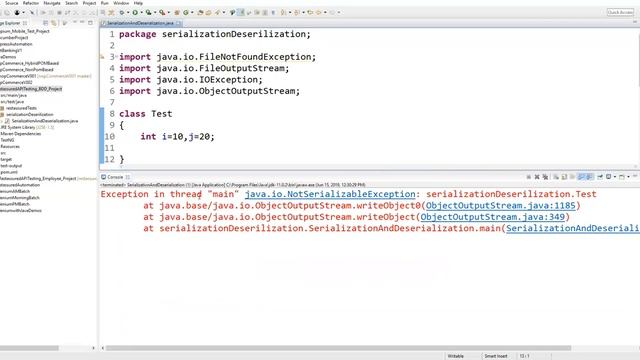Image resolution: width=640 pixels, height=360 pixels.
Task: Open the Source menu
Action: click(11, 3)
